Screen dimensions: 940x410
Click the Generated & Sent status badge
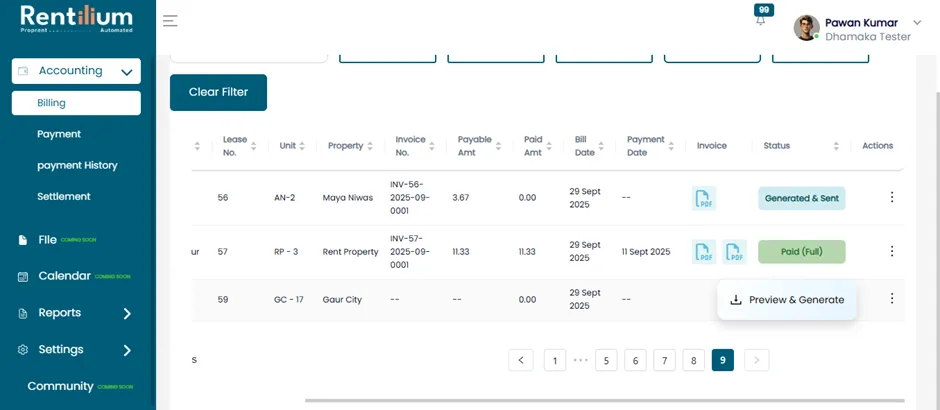coord(802,198)
